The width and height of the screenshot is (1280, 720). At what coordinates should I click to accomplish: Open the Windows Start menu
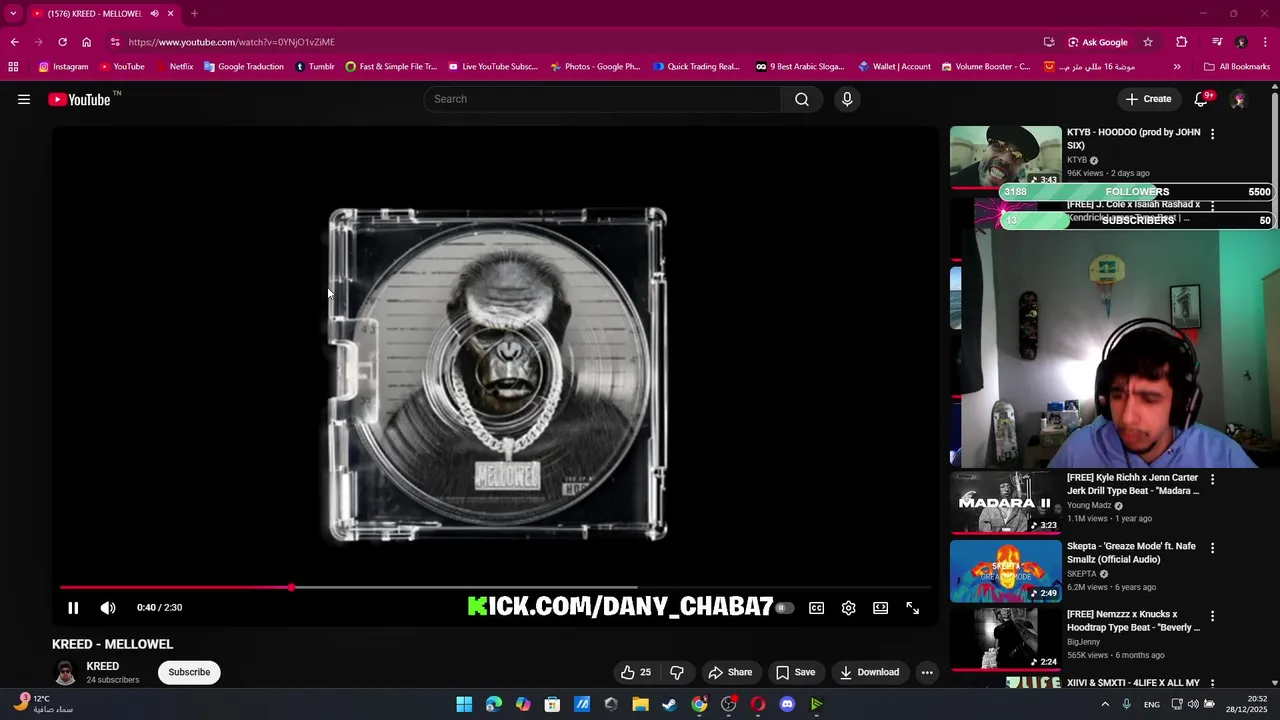[464, 705]
